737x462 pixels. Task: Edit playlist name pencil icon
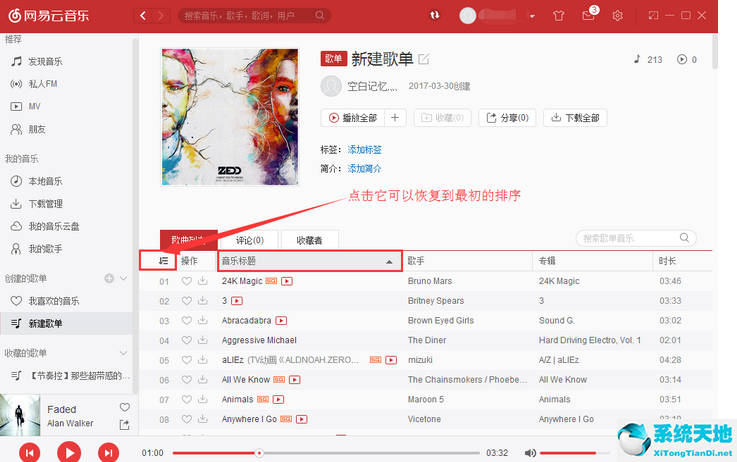423,59
